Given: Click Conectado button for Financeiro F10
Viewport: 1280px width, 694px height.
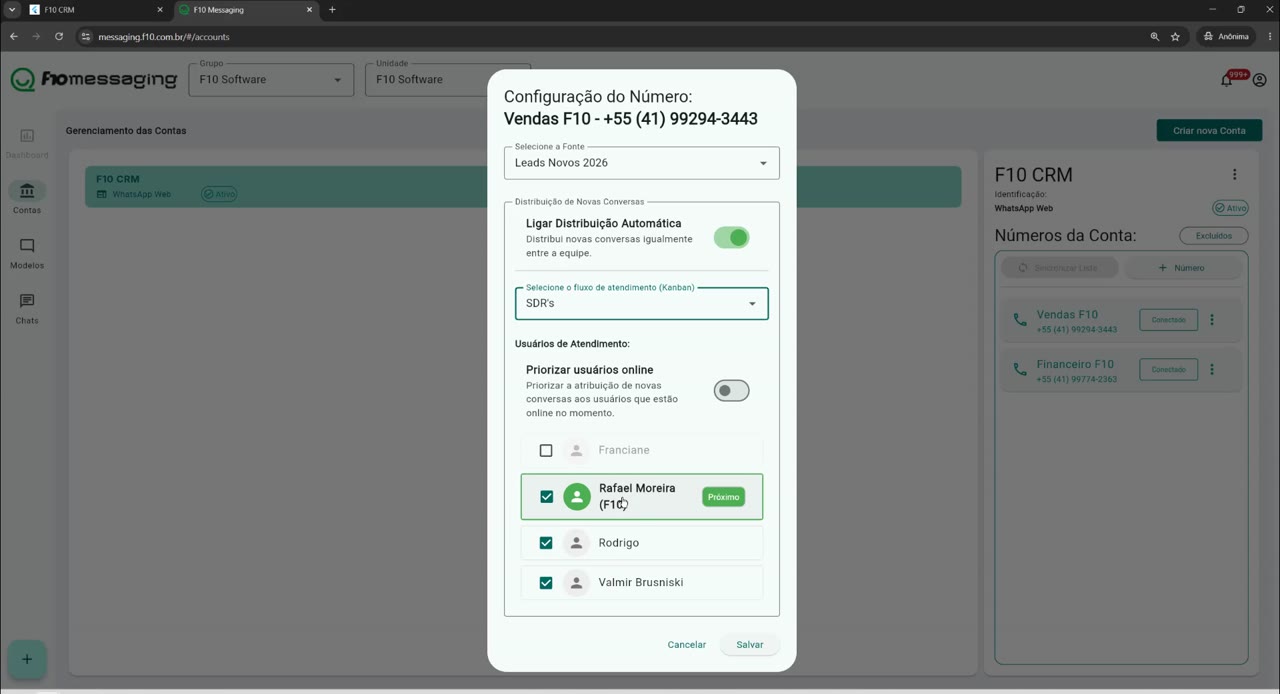Looking at the screenshot, I should 1168,370.
